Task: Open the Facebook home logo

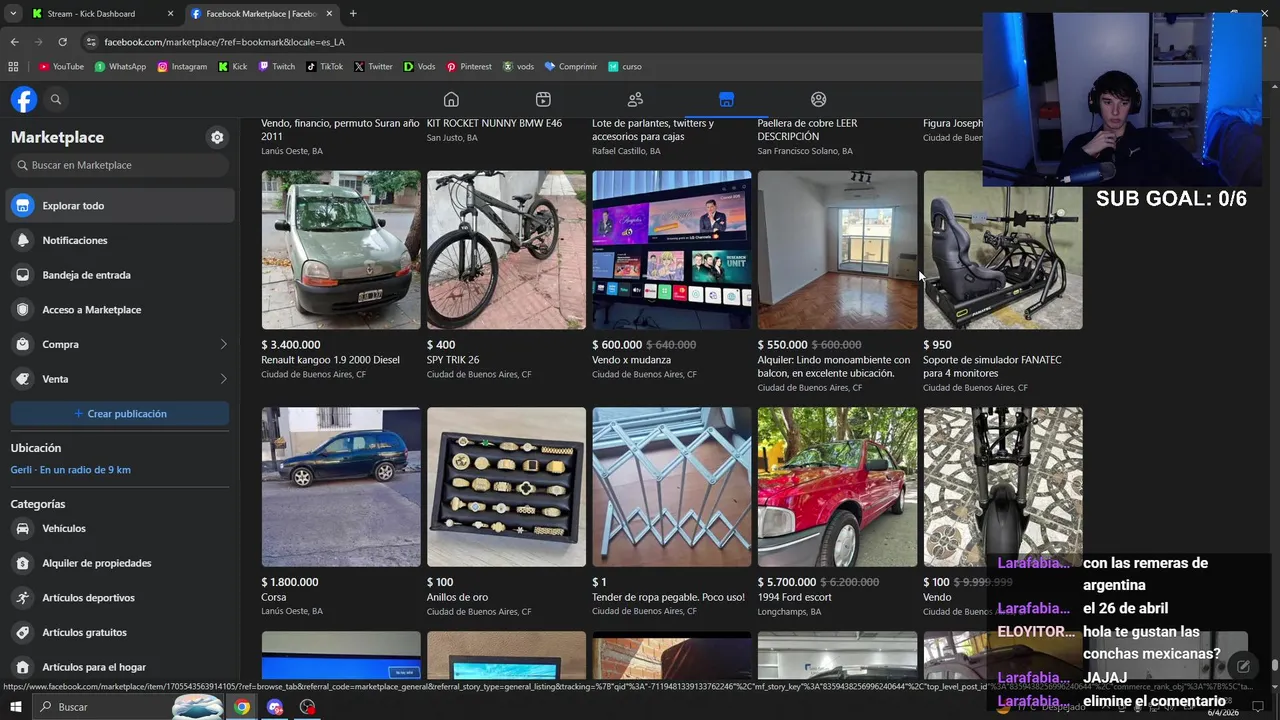Action: (x=24, y=99)
